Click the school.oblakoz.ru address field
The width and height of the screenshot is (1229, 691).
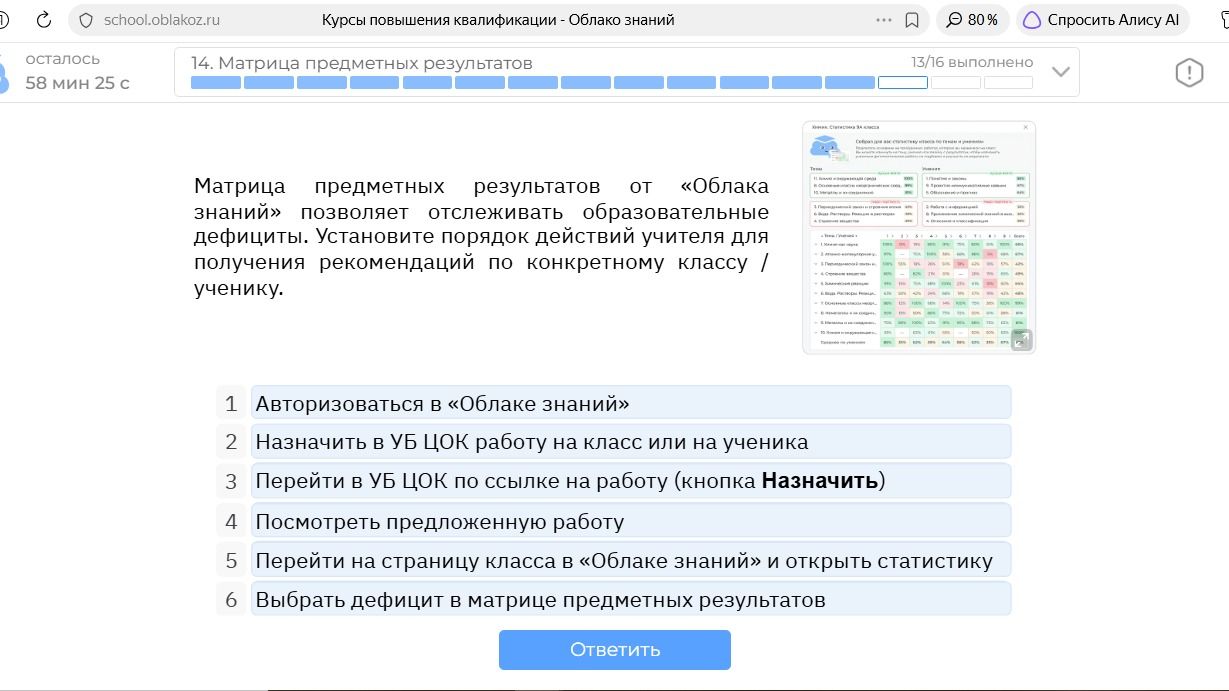coord(162,20)
